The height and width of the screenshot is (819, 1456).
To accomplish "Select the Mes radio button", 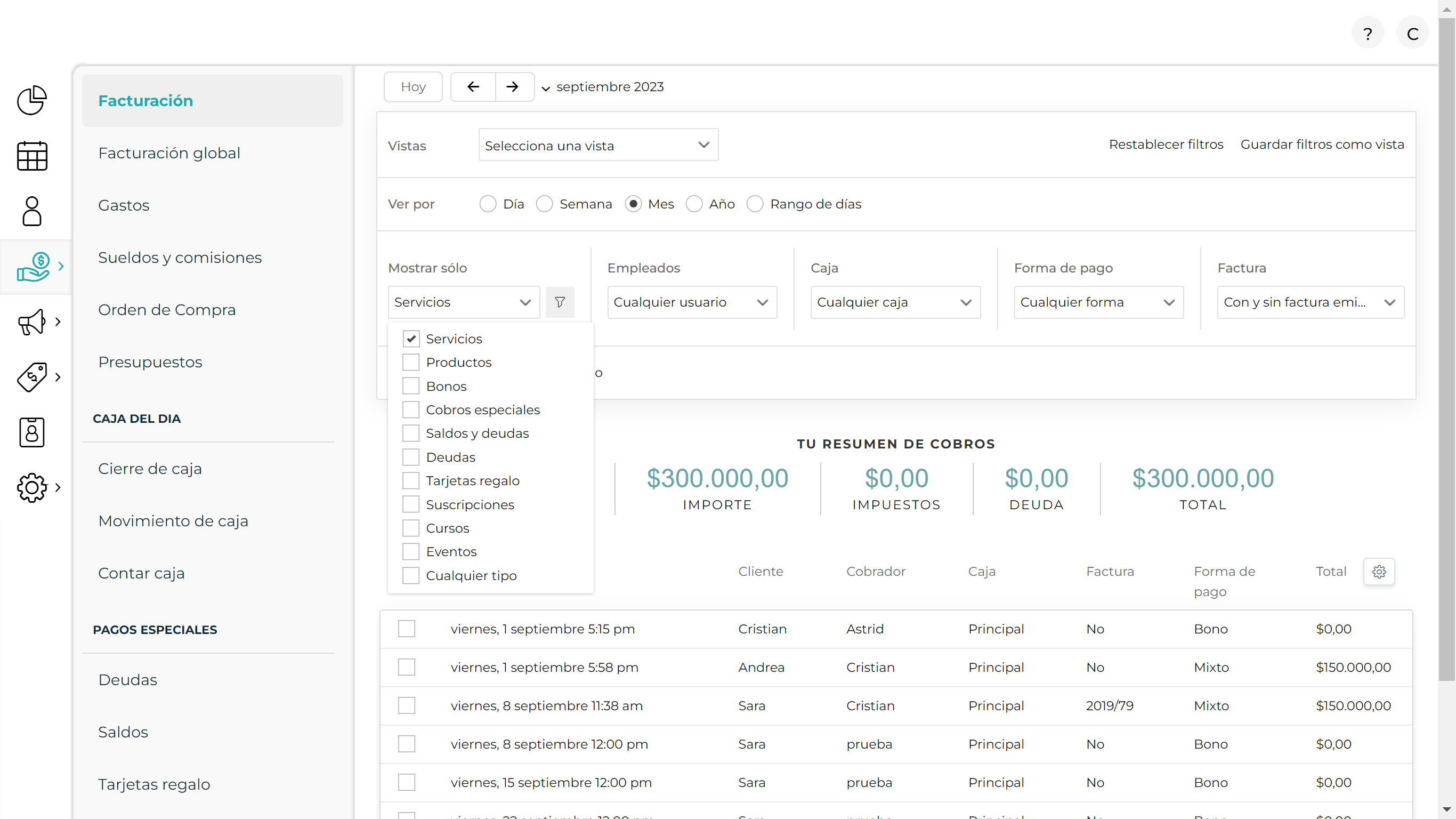I will [x=633, y=204].
